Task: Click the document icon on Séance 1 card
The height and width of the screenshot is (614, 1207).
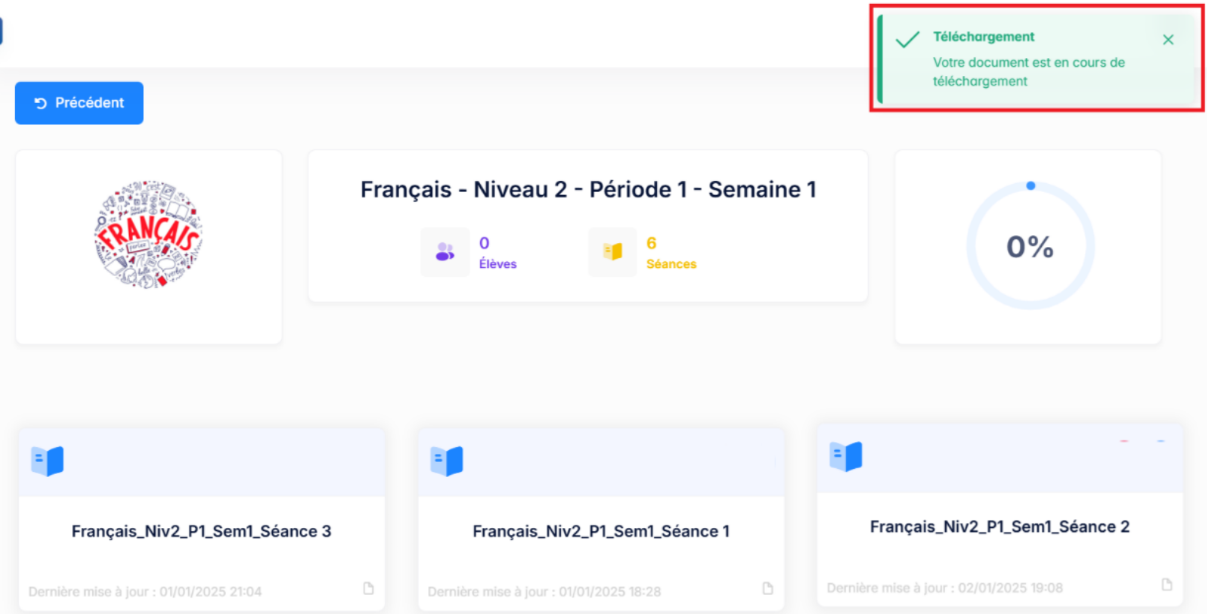Action: pyautogui.click(x=768, y=589)
